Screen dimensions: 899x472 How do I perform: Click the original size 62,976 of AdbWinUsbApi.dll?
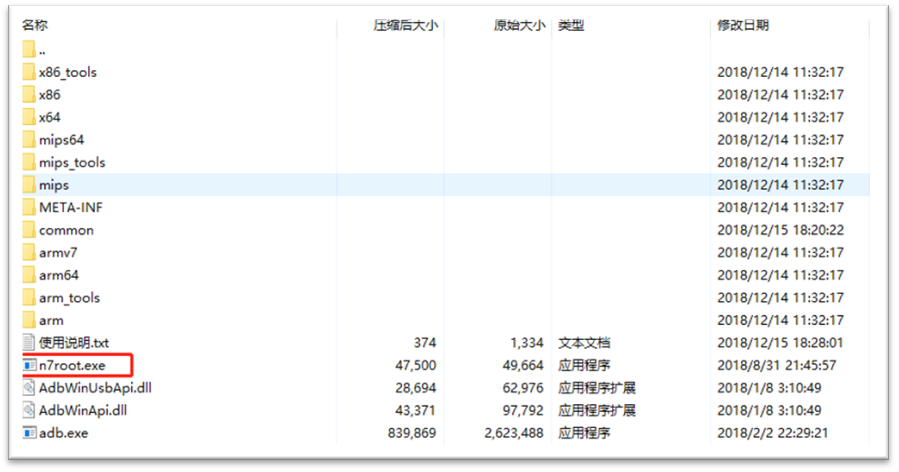coord(523,388)
